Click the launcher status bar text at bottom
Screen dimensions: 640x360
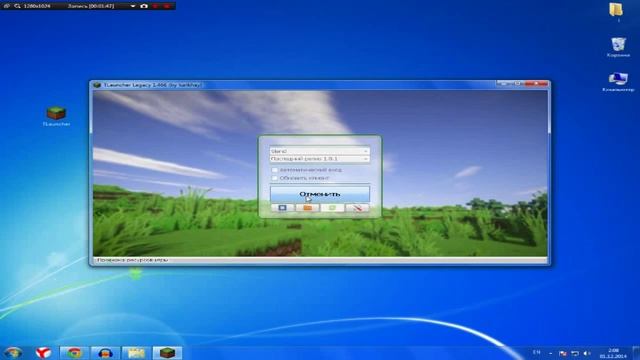coord(132,260)
